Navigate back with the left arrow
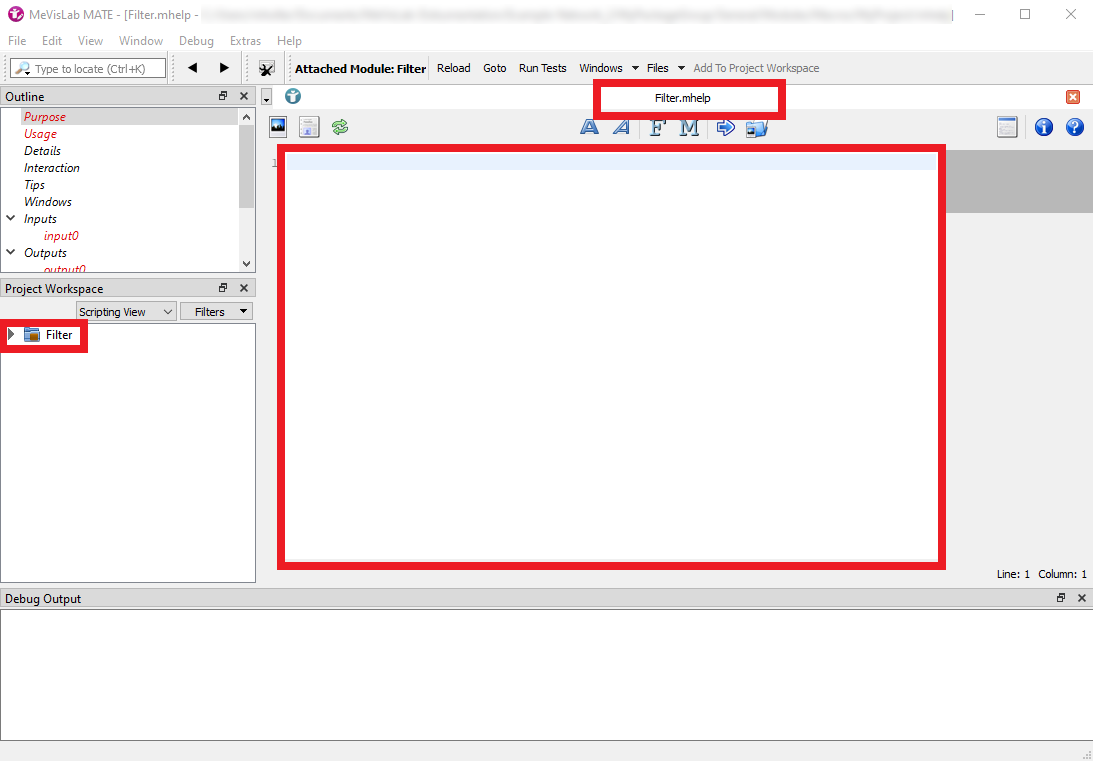1093x761 pixels. [193, 68]
